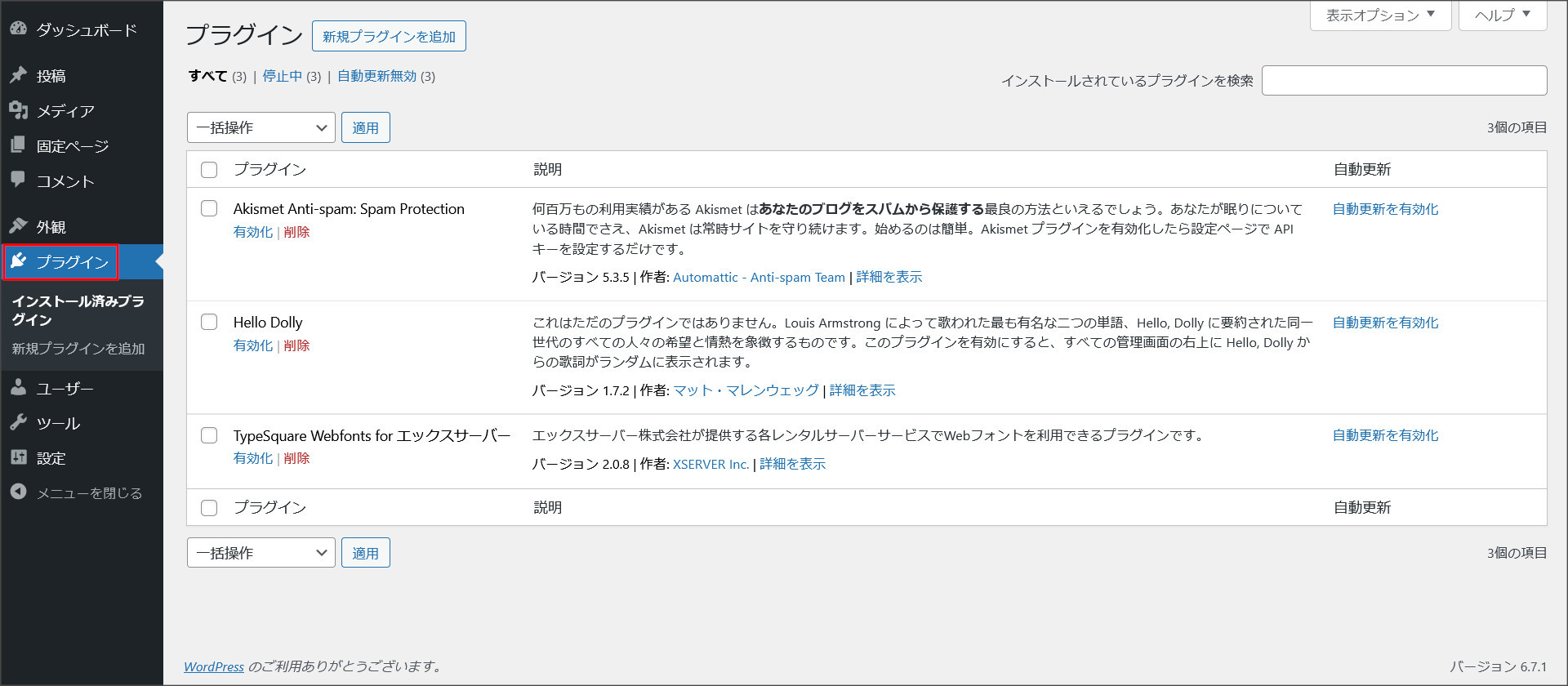Activate TypeSquare Webfonts with 有効化 link
Image resolution: width=1568 pixels, height=686 pixels.
click(253, 458)
